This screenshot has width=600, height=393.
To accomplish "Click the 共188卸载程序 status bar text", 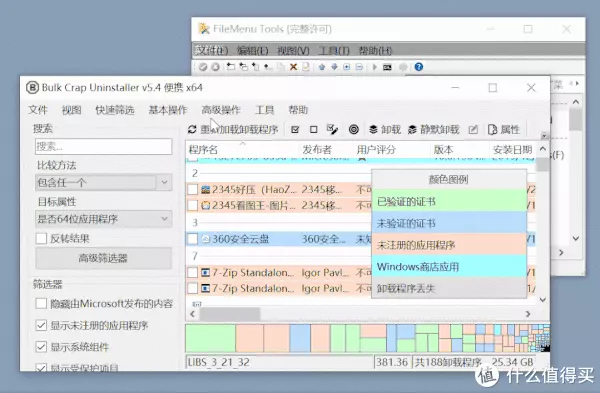I will (x=448, y=362).
